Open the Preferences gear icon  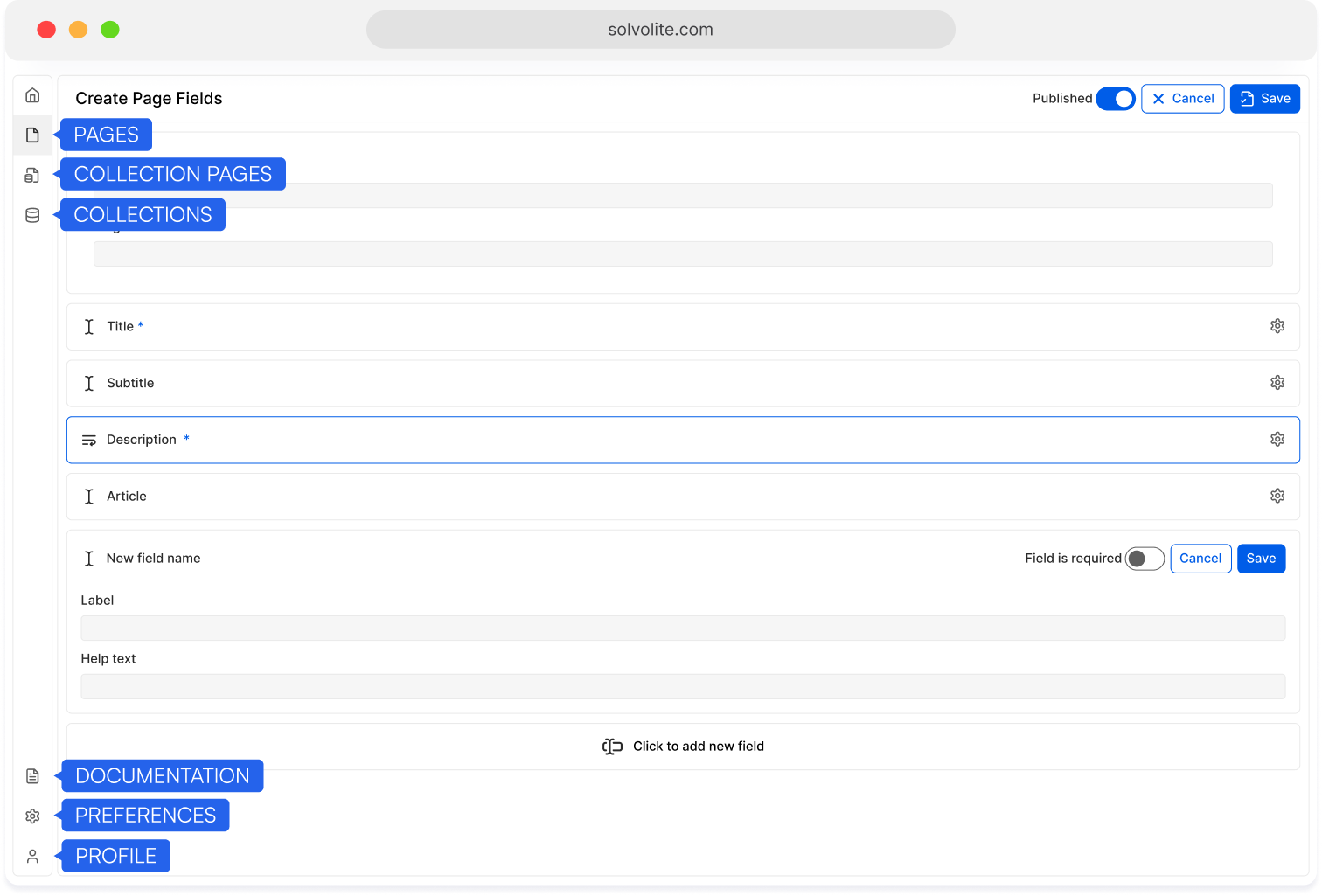32,816
